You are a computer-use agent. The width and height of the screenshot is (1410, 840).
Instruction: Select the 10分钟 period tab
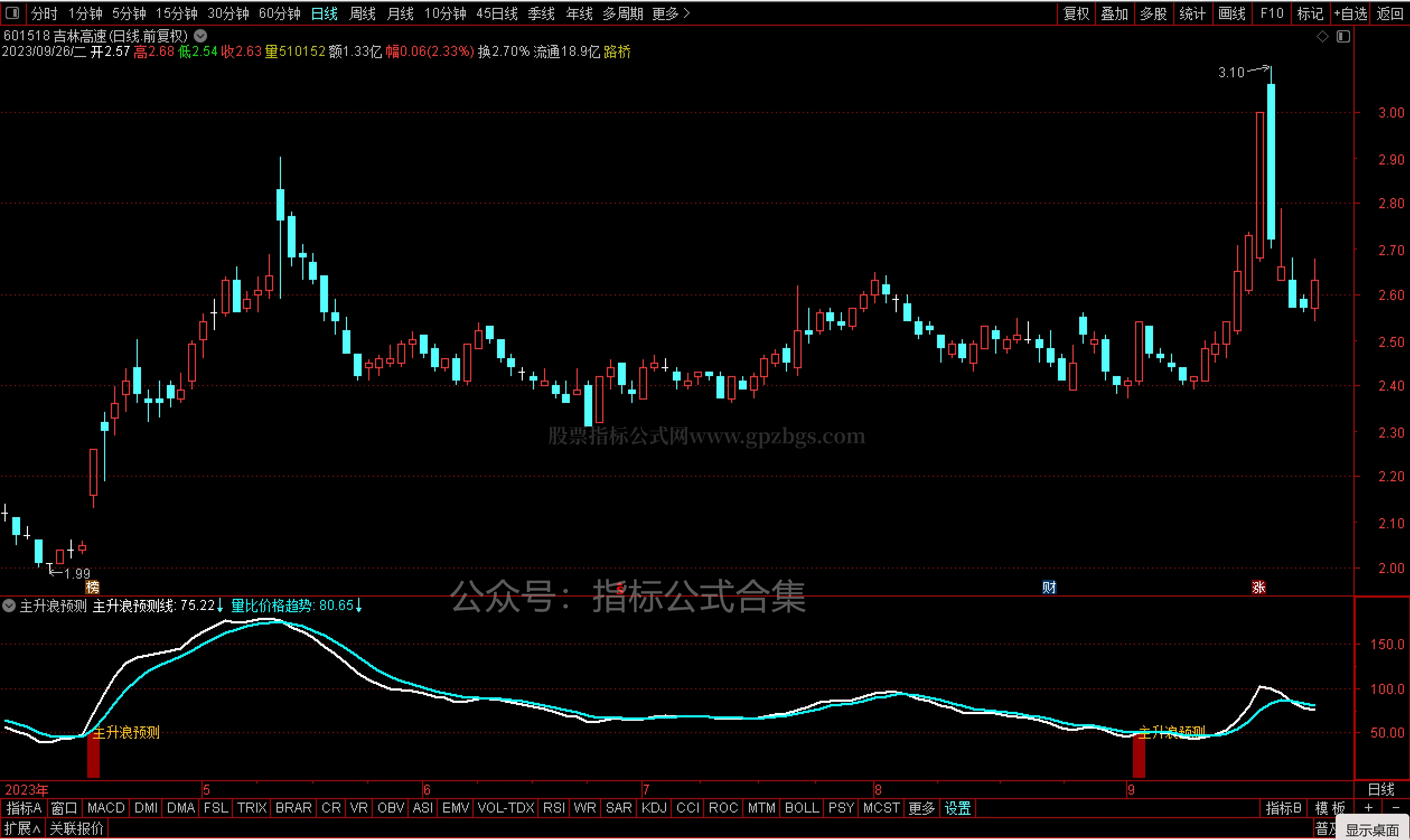click(446, 13)
